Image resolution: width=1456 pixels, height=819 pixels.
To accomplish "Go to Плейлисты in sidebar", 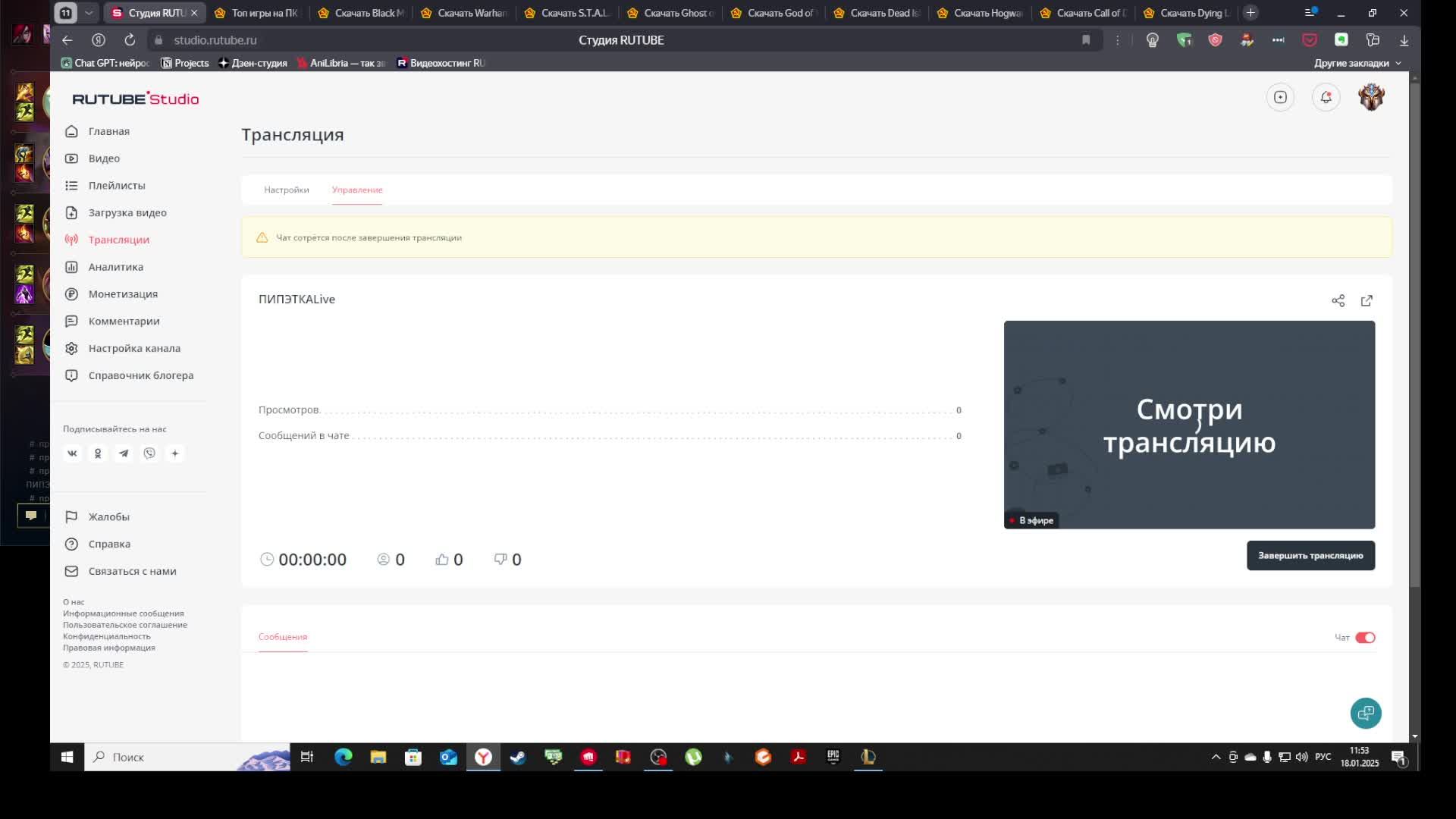I will tap(116, 186).
